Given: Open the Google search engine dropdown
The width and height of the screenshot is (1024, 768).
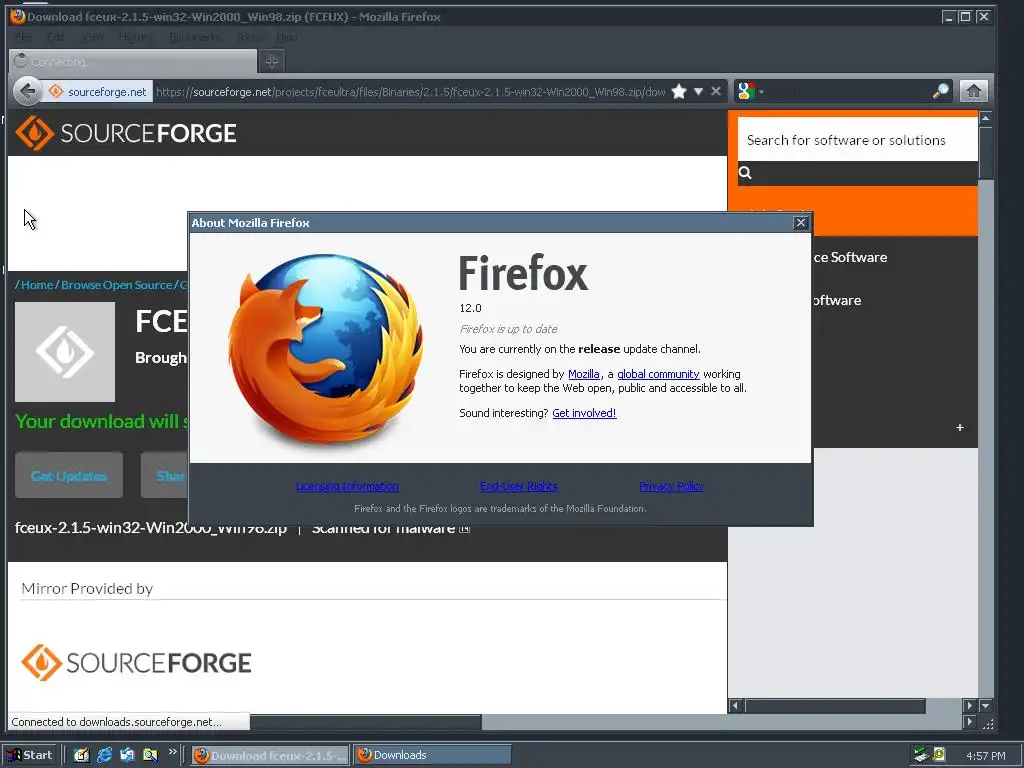Looking at the screenshot, I should click(x=750, y=91).
